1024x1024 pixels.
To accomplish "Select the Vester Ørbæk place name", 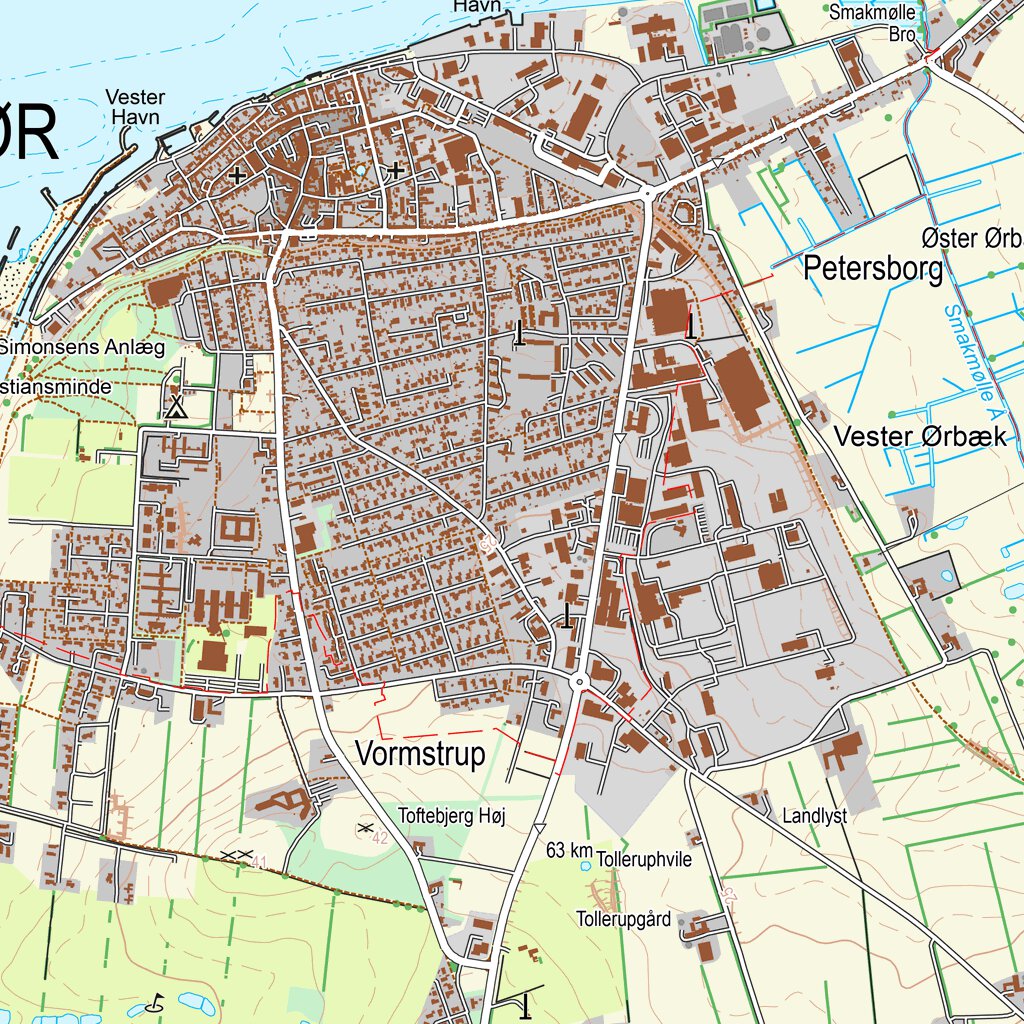I will 920,437.
